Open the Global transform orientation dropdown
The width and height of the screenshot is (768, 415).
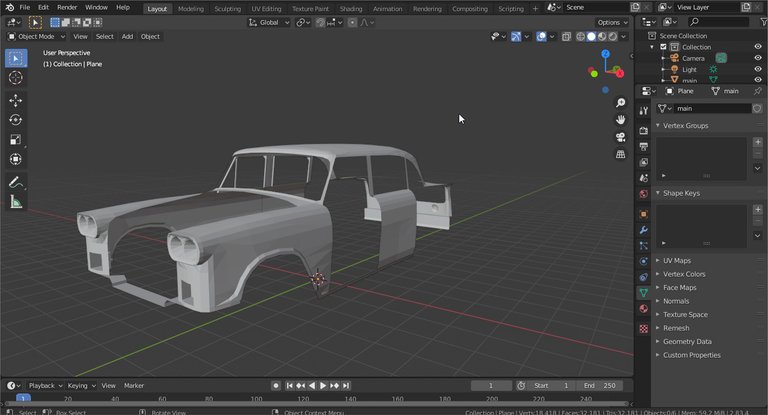click(x=269, y=23)
